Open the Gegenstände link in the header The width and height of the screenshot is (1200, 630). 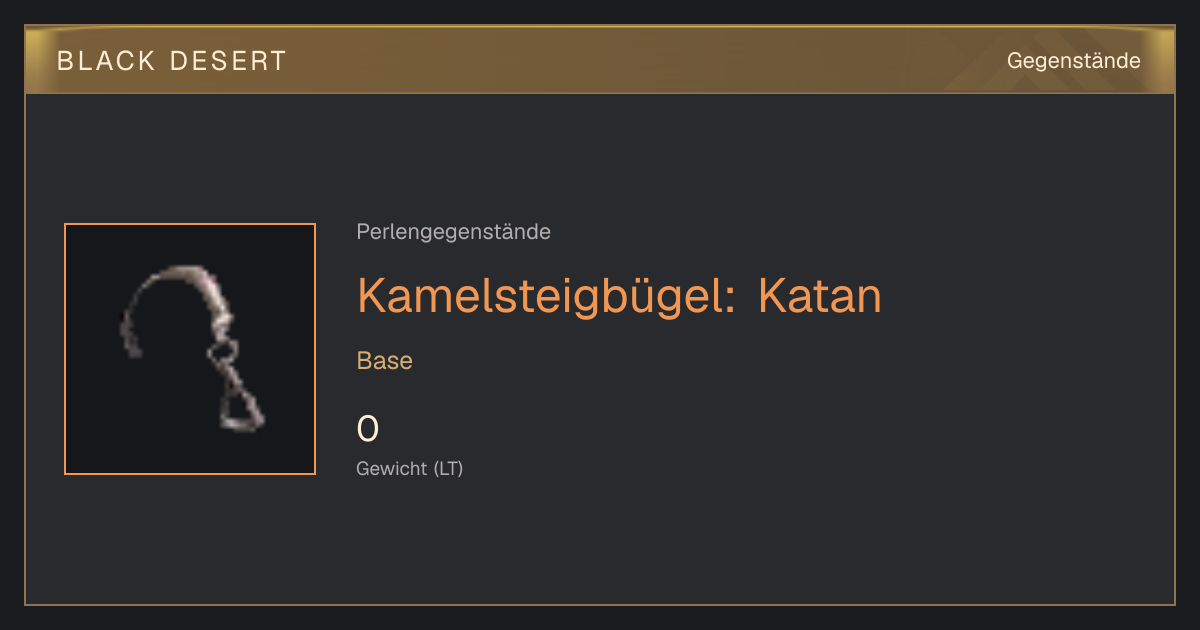pyautogui.click(x=1073, y=61)
